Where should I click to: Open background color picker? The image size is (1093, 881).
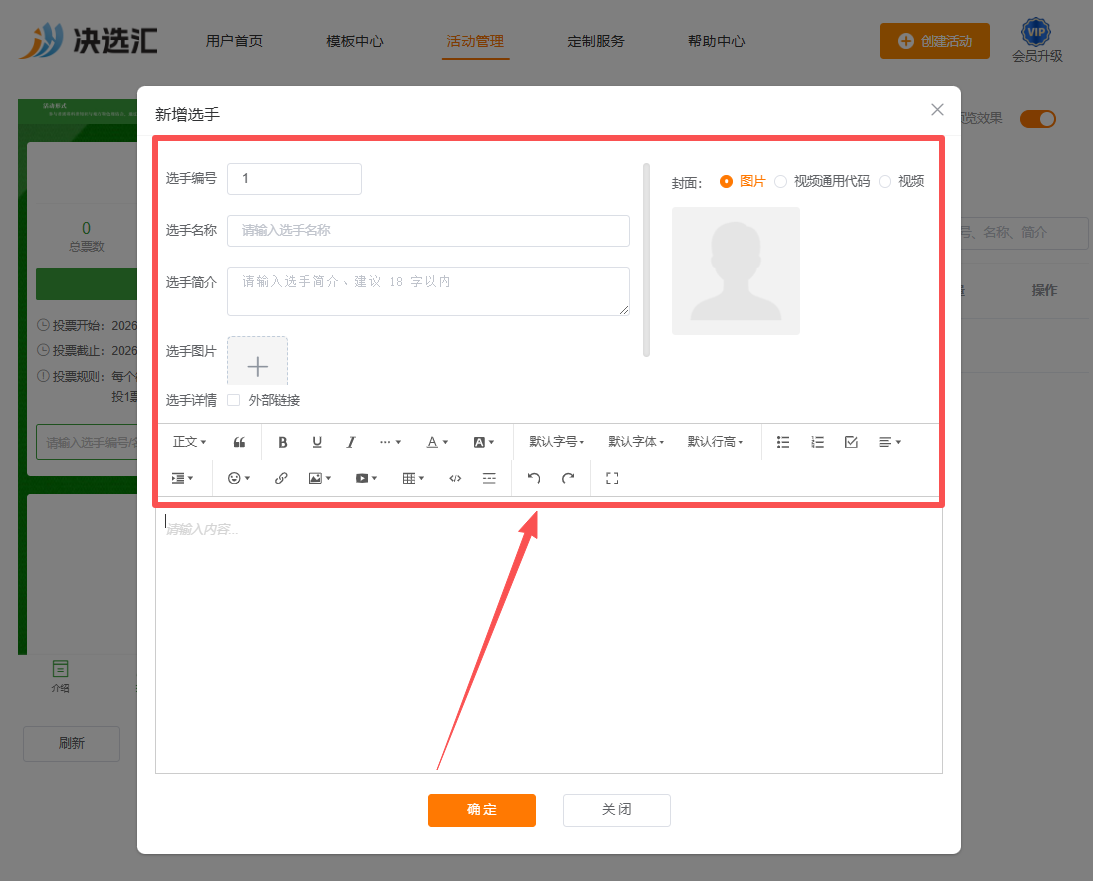pos(484,442)
